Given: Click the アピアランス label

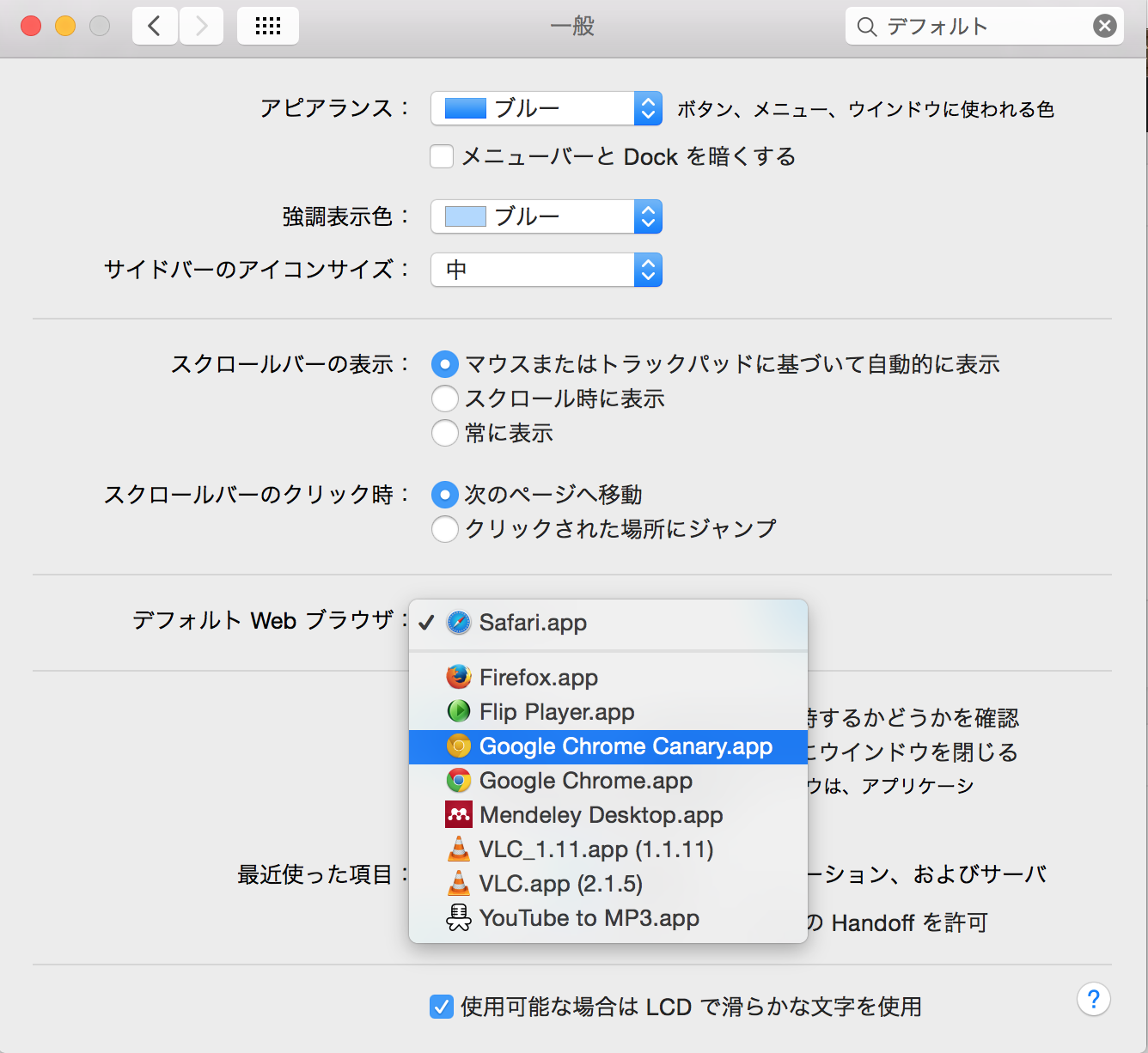Looking at the screenshot, I should [335, 108].
